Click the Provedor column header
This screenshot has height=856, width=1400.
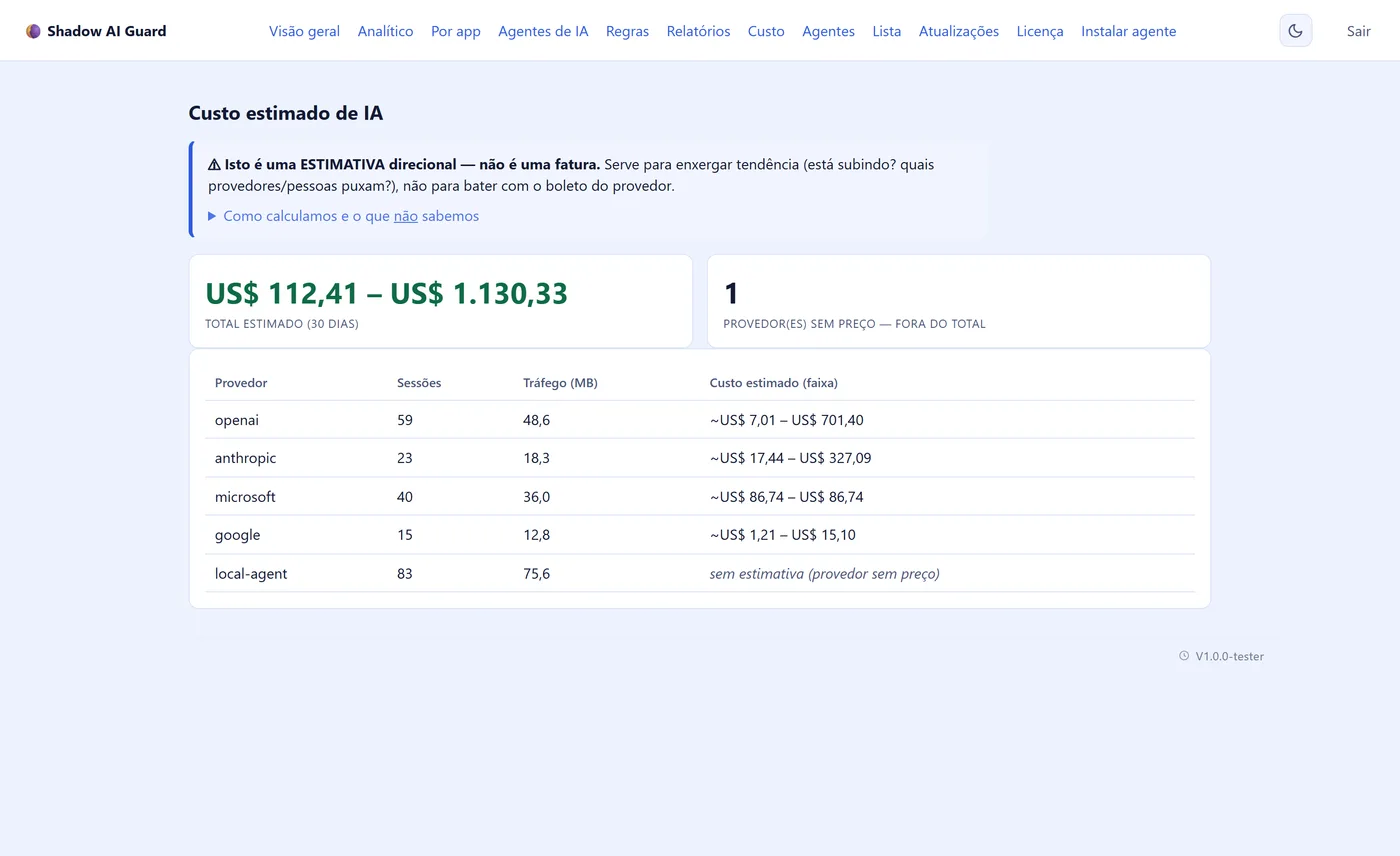coord(241,383)
